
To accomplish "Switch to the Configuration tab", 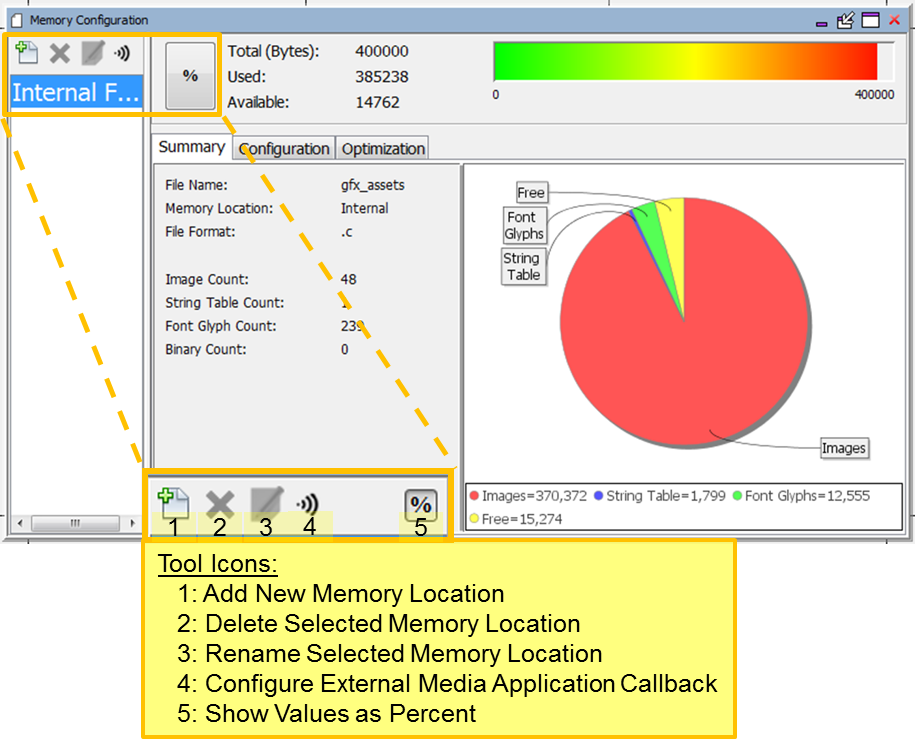I will point(284,149).
